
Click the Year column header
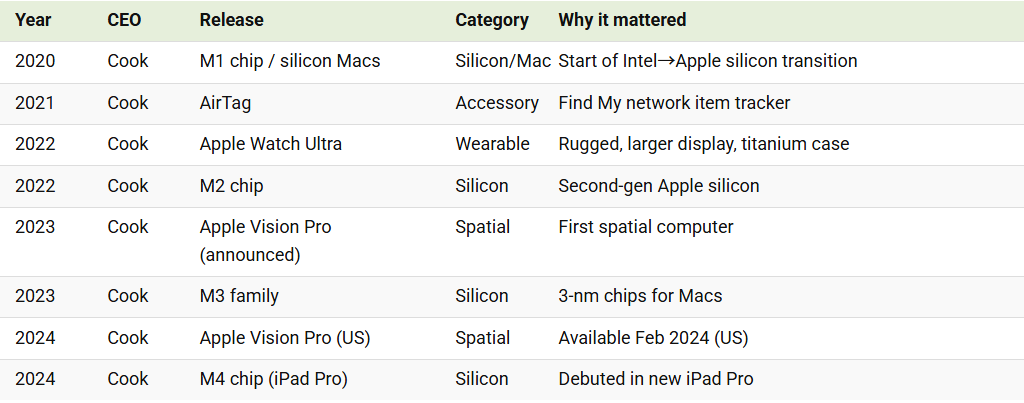tap(34, 20)
